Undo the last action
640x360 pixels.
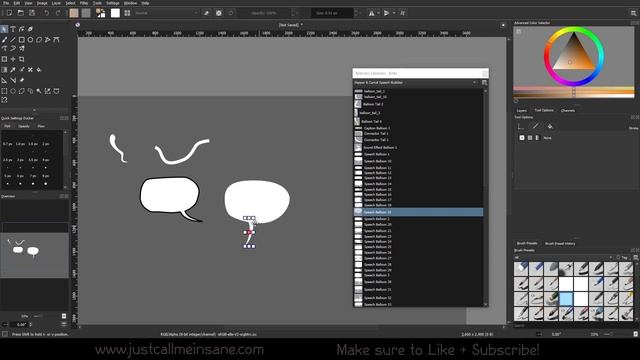(x=47, y=13)
